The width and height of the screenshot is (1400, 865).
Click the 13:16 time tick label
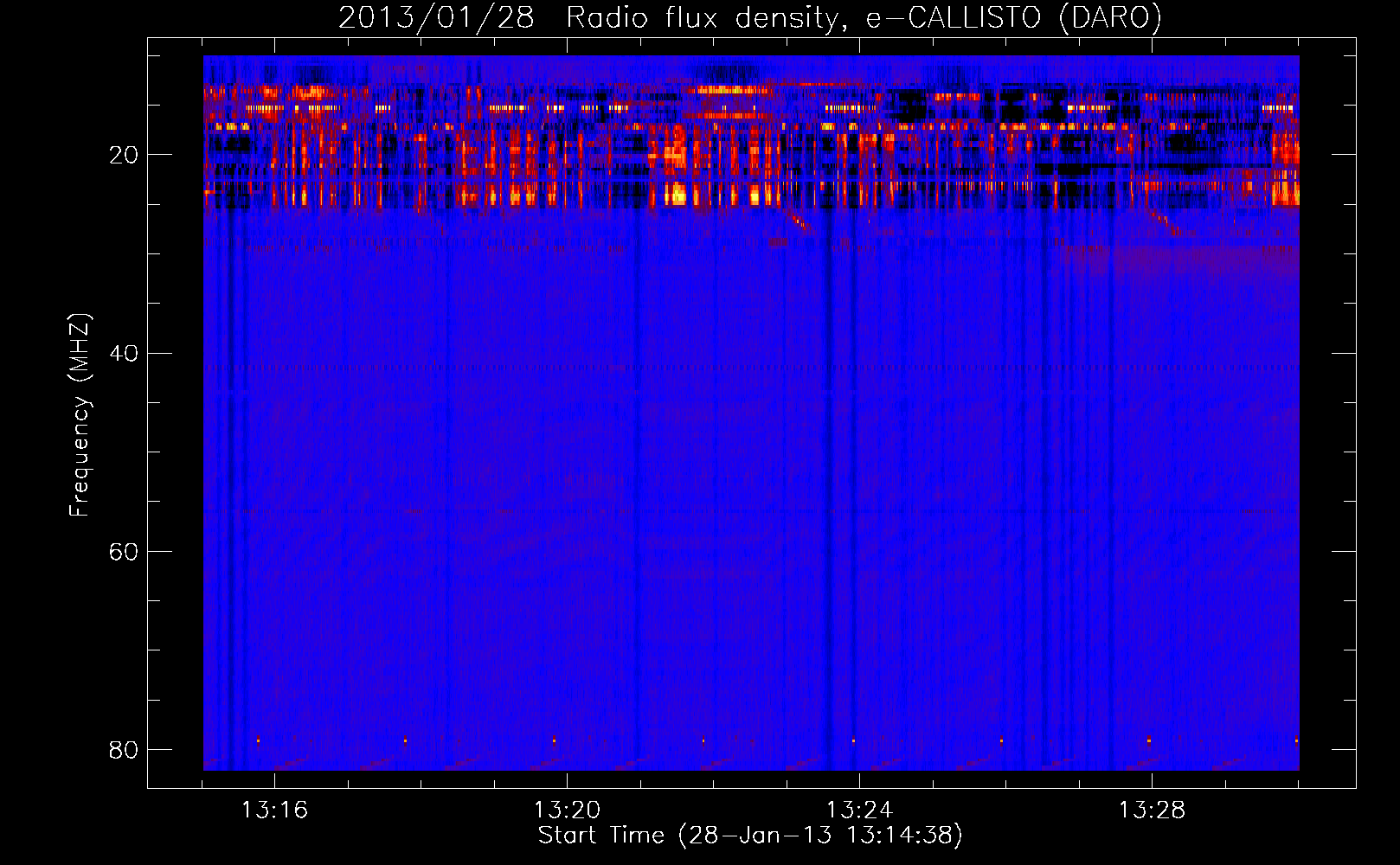pos(274,811)
